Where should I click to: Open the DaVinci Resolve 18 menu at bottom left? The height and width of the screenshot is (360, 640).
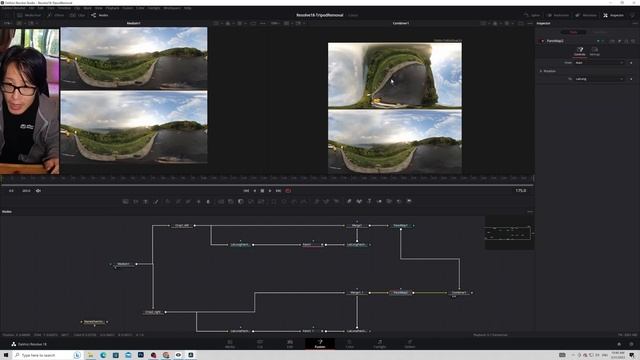point(29,344)
